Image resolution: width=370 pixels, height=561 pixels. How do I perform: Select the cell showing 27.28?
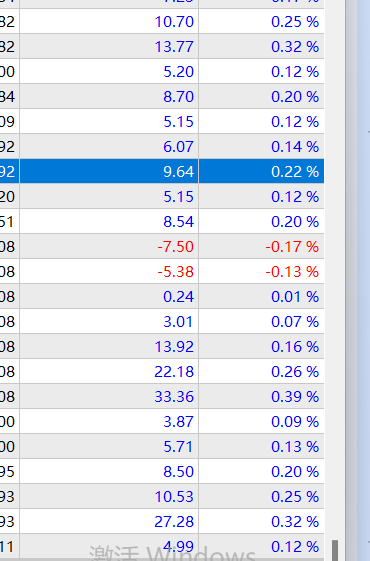[174, 522]
